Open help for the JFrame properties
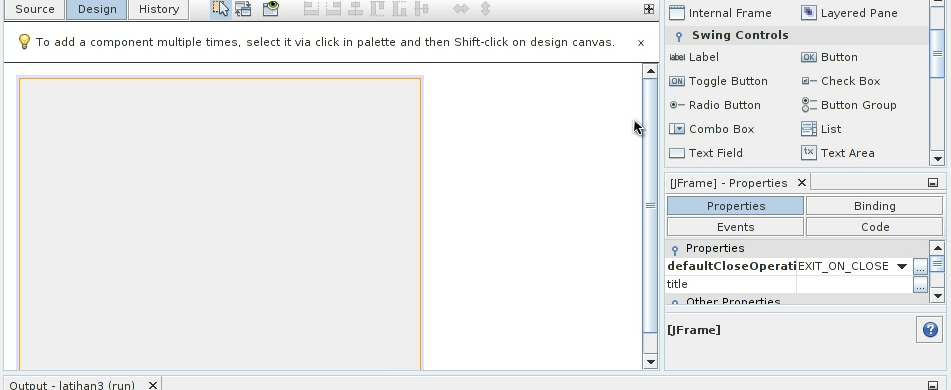The image size is (951, 390). (930, 329)
